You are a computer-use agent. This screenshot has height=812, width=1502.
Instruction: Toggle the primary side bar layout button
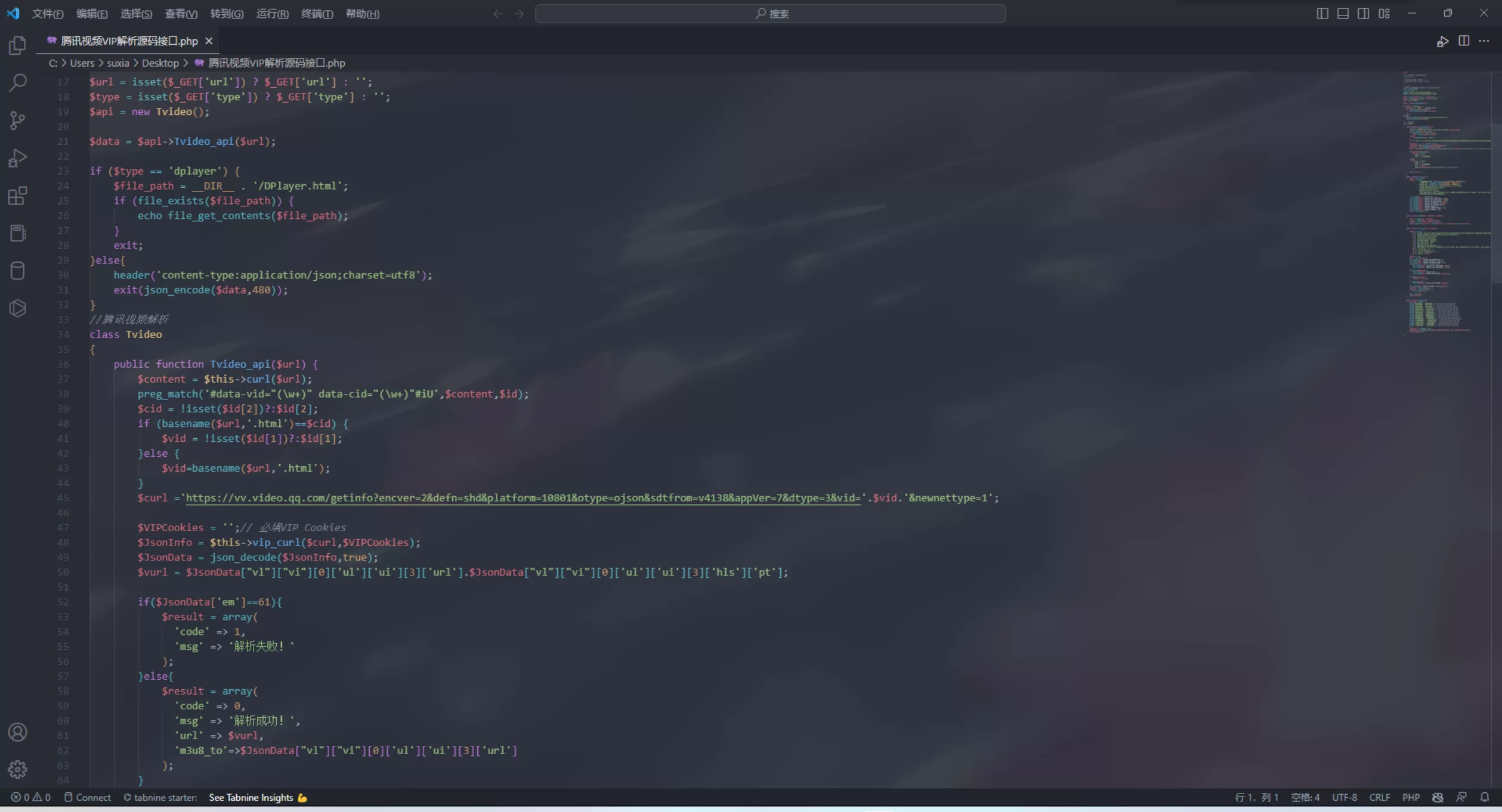pos(1322,13)
